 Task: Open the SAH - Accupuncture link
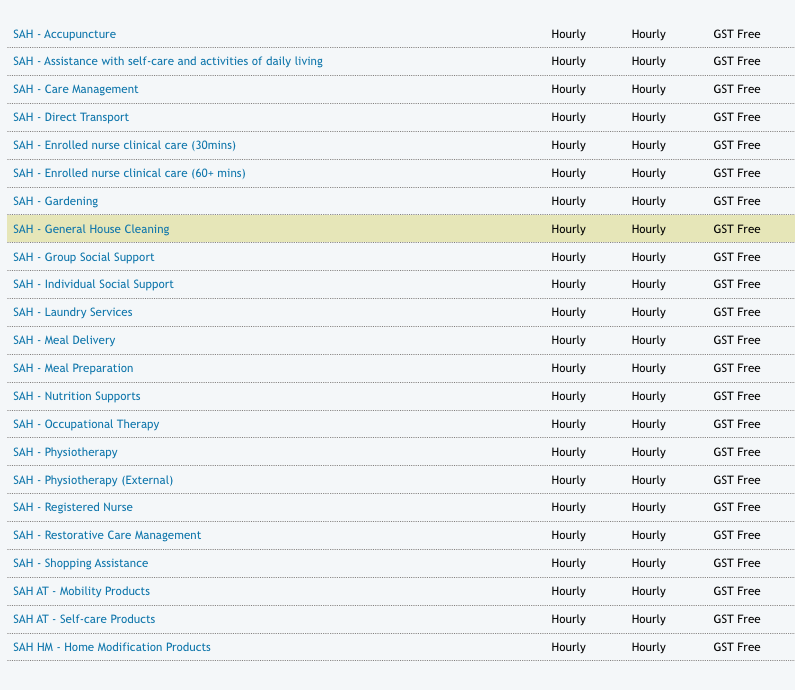(64, 34)
